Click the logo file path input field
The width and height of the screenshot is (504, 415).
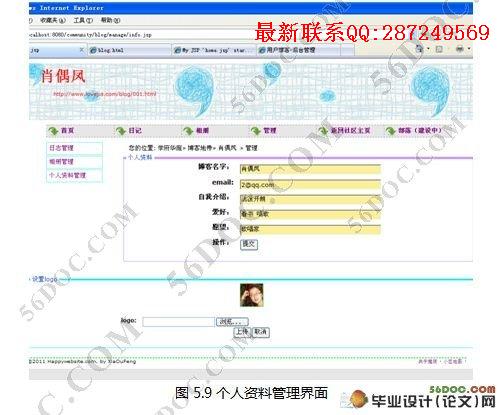pyautogui.click(x=179, y=322)
